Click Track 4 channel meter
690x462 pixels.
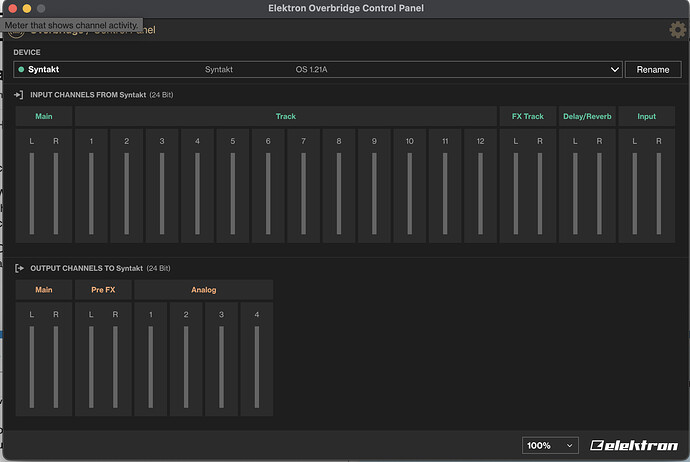coord(197,194)
